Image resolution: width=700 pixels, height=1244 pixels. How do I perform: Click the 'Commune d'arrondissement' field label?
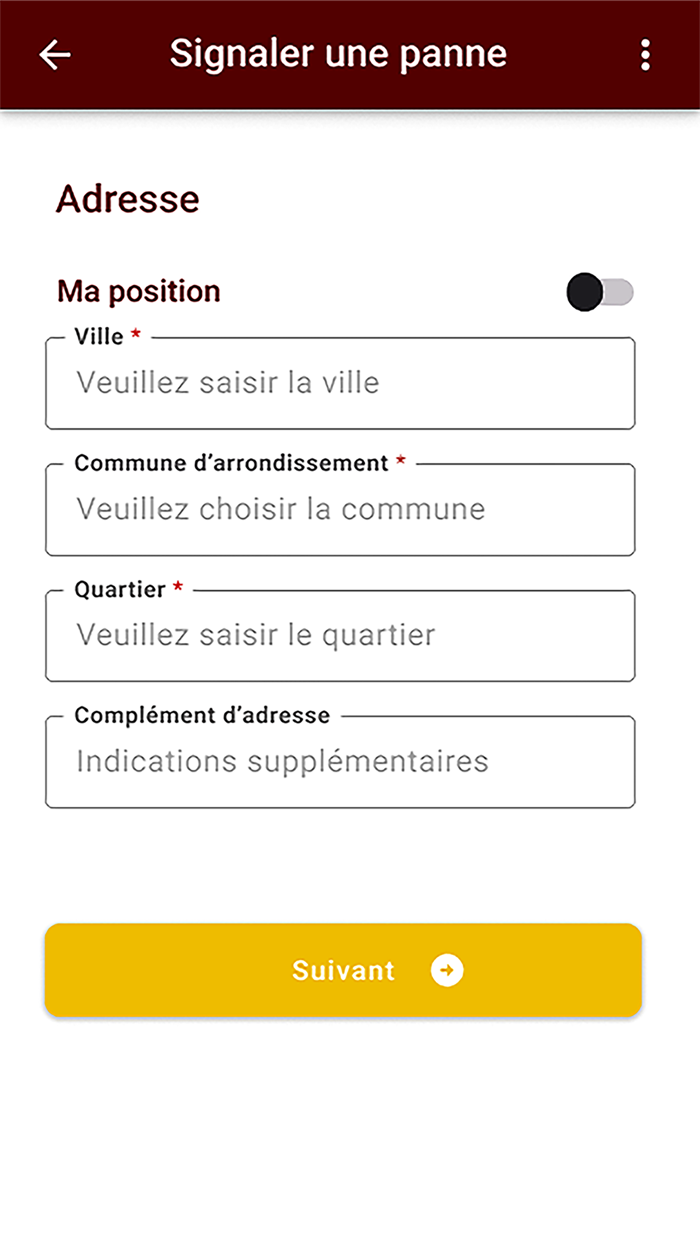(x=231, y=463)
